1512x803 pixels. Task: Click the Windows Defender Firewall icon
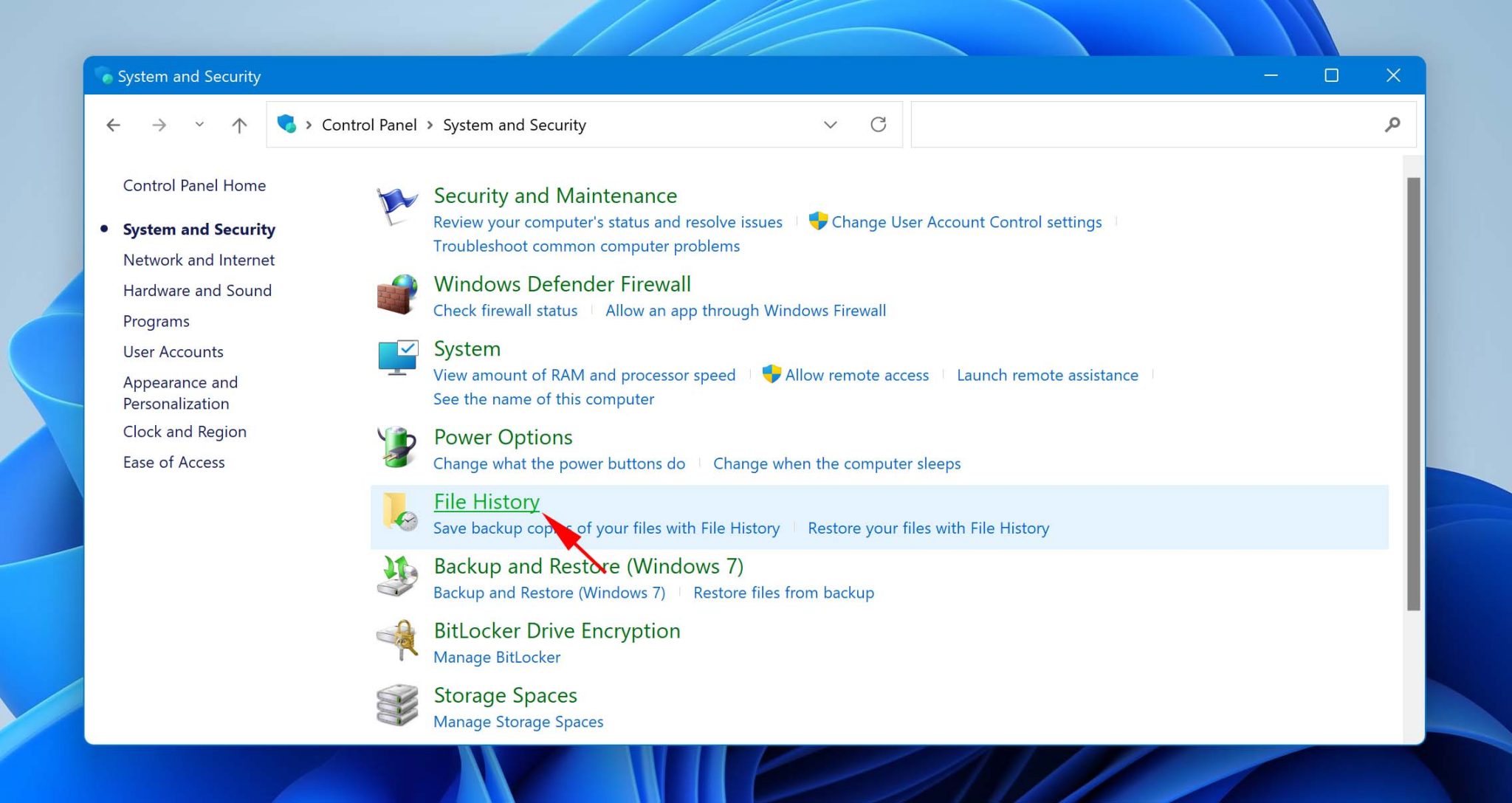pos(397,294)
